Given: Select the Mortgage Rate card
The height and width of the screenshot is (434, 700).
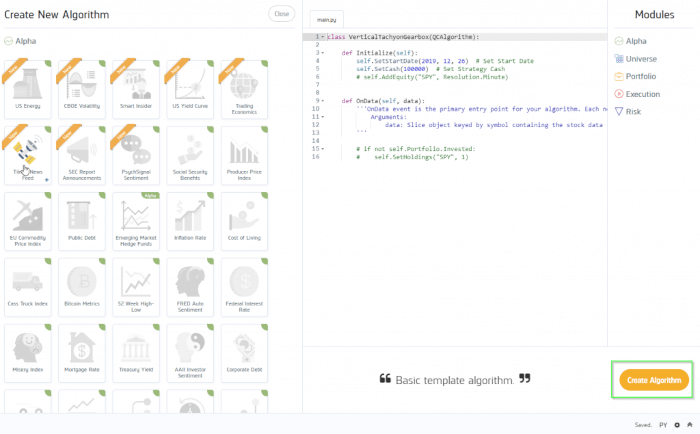Looking at the screenshot, I should (82, 353).
